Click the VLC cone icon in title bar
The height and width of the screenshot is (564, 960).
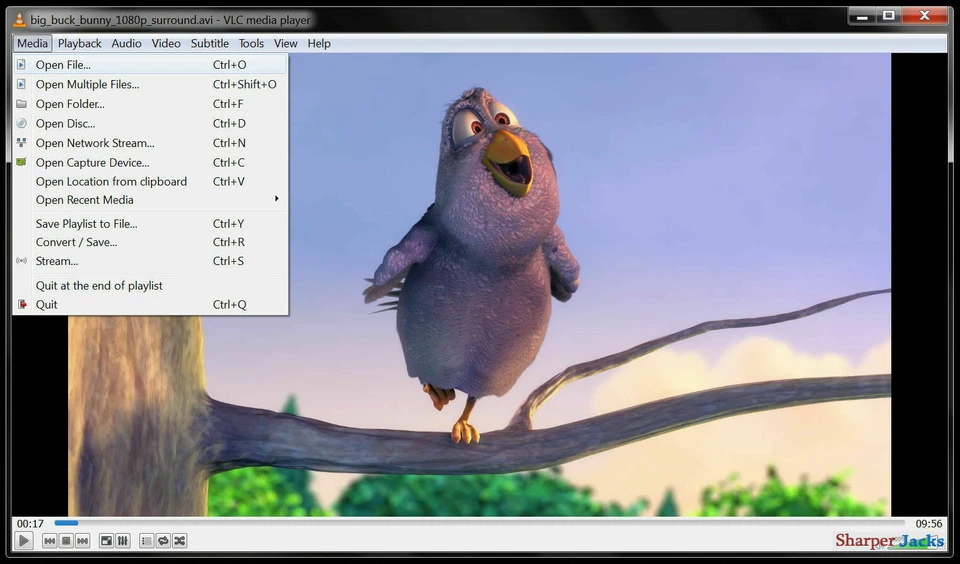tap(20, 20)
